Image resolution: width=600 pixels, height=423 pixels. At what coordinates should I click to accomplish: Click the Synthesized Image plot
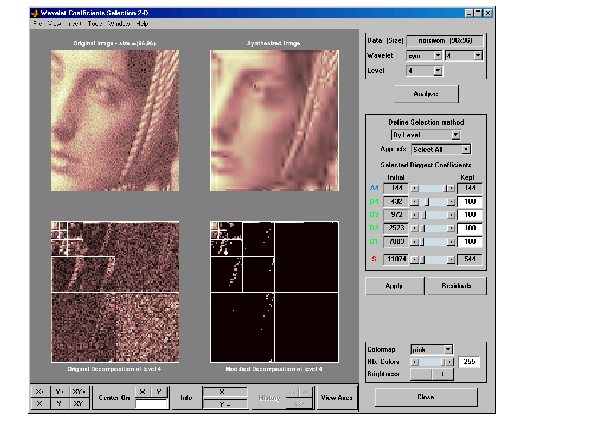pos(274,121)
